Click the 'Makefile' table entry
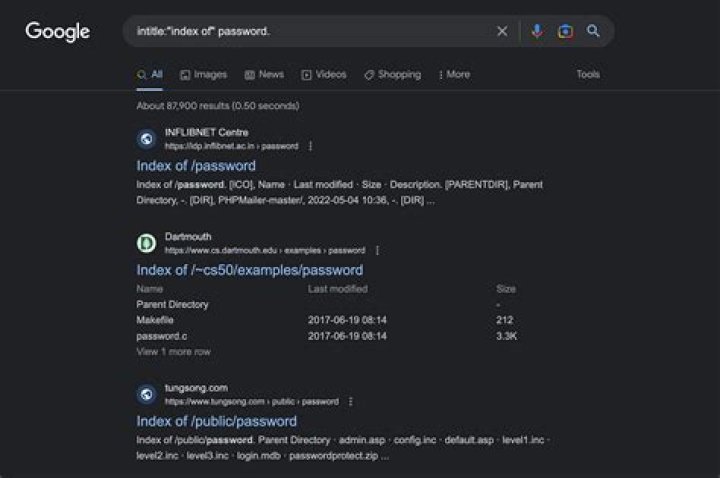This screenshot has width=720, height=478. (155, 320)
